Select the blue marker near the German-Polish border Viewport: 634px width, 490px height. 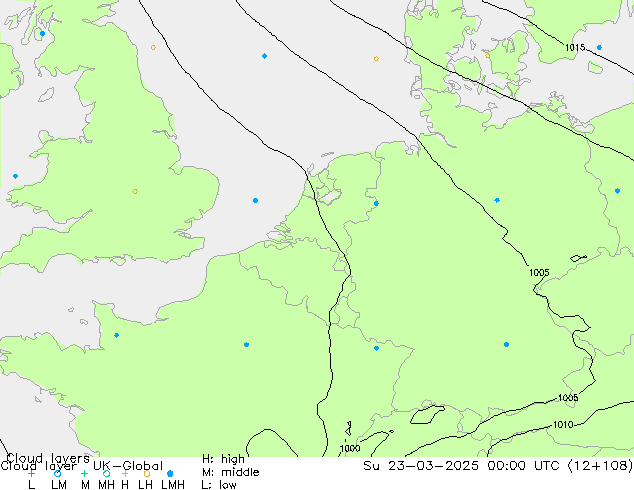pyautogui.click(x=617, y=191)
